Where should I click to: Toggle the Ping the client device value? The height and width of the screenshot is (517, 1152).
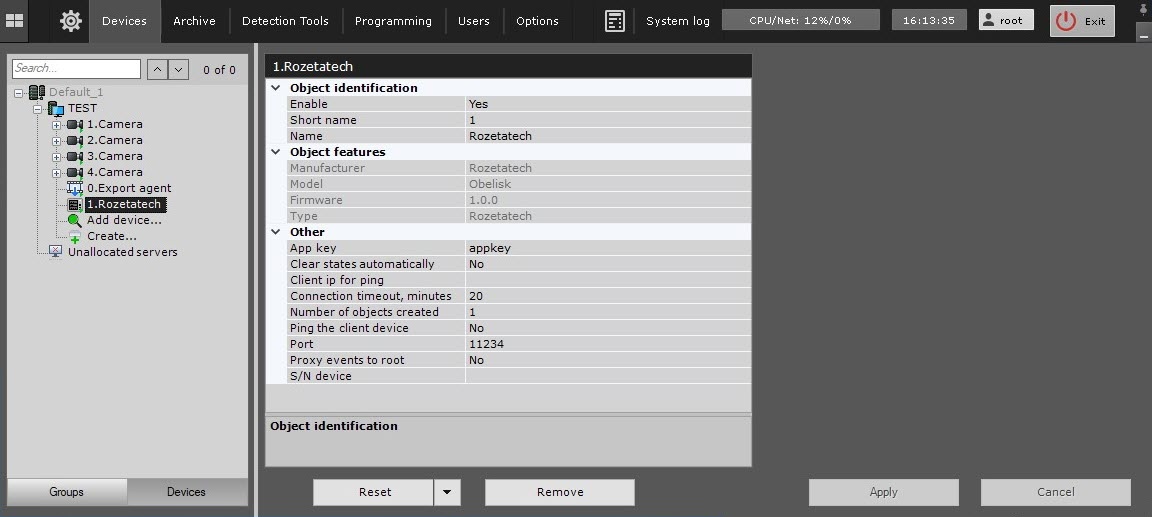(x=608, y=328)
